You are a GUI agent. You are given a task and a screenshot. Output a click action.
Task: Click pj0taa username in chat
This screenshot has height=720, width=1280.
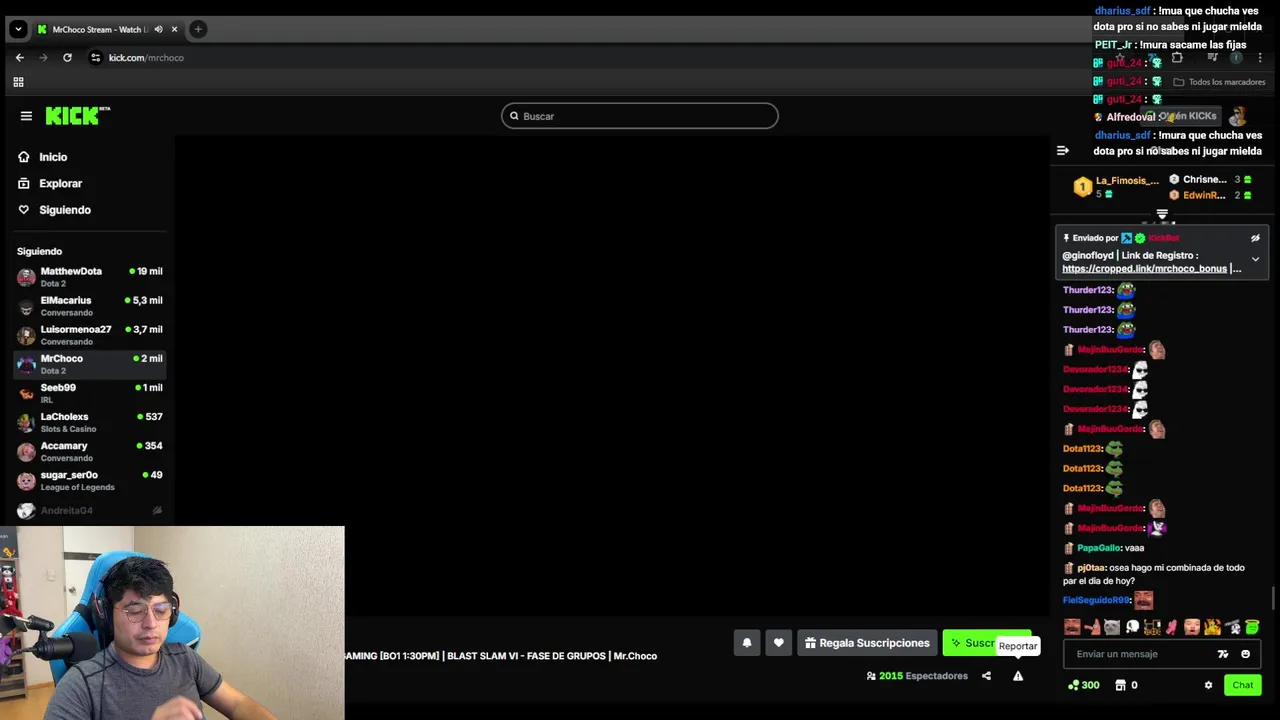tap(1091, 568)
